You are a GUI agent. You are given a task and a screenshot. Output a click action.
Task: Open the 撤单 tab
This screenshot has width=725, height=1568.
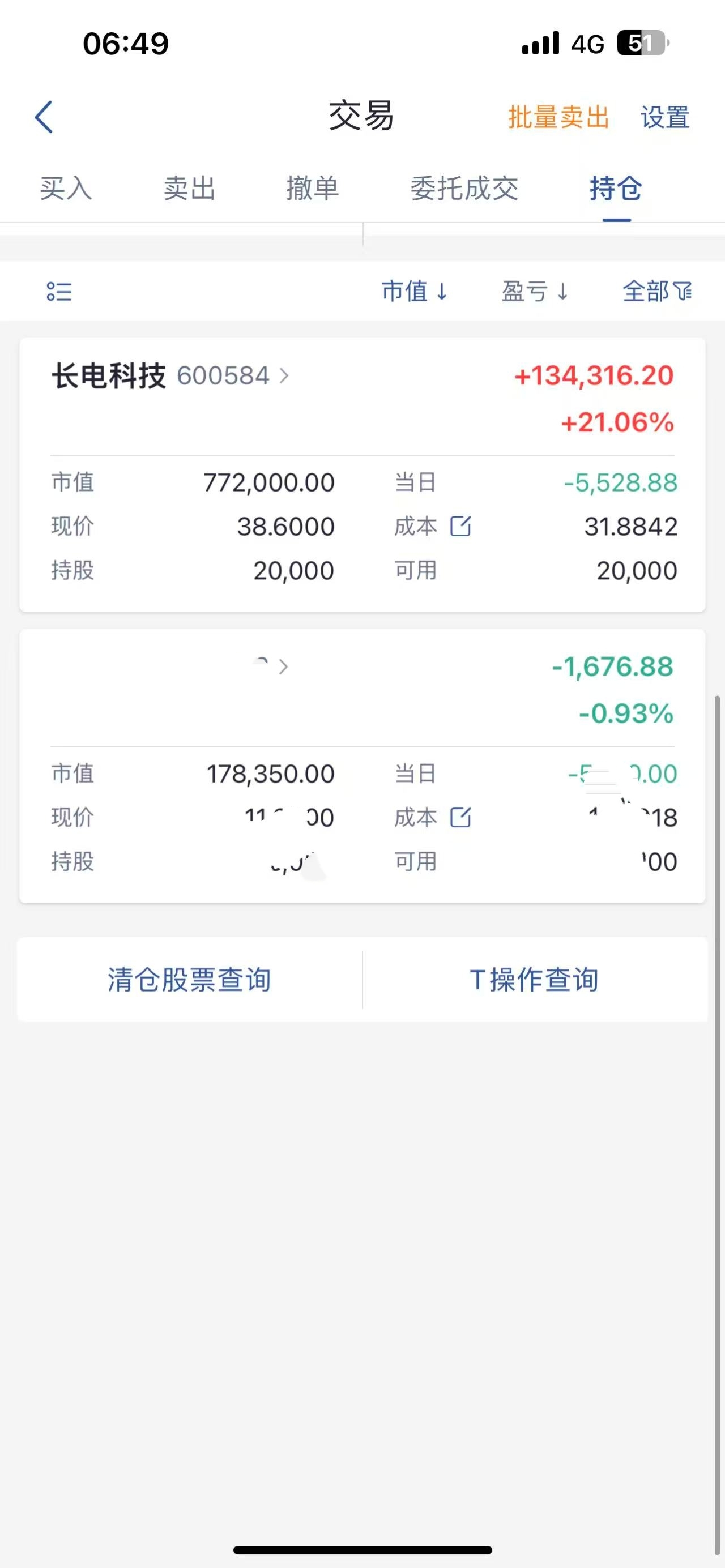click(x=313, y=188)
